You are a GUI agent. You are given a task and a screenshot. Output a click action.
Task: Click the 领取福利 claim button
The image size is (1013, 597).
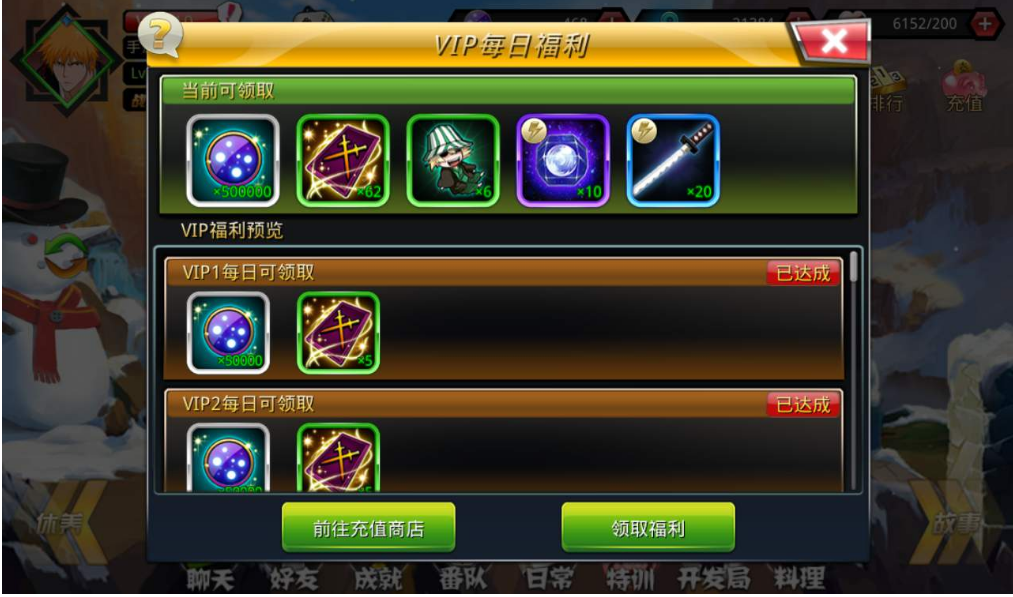tap(648, 528)
